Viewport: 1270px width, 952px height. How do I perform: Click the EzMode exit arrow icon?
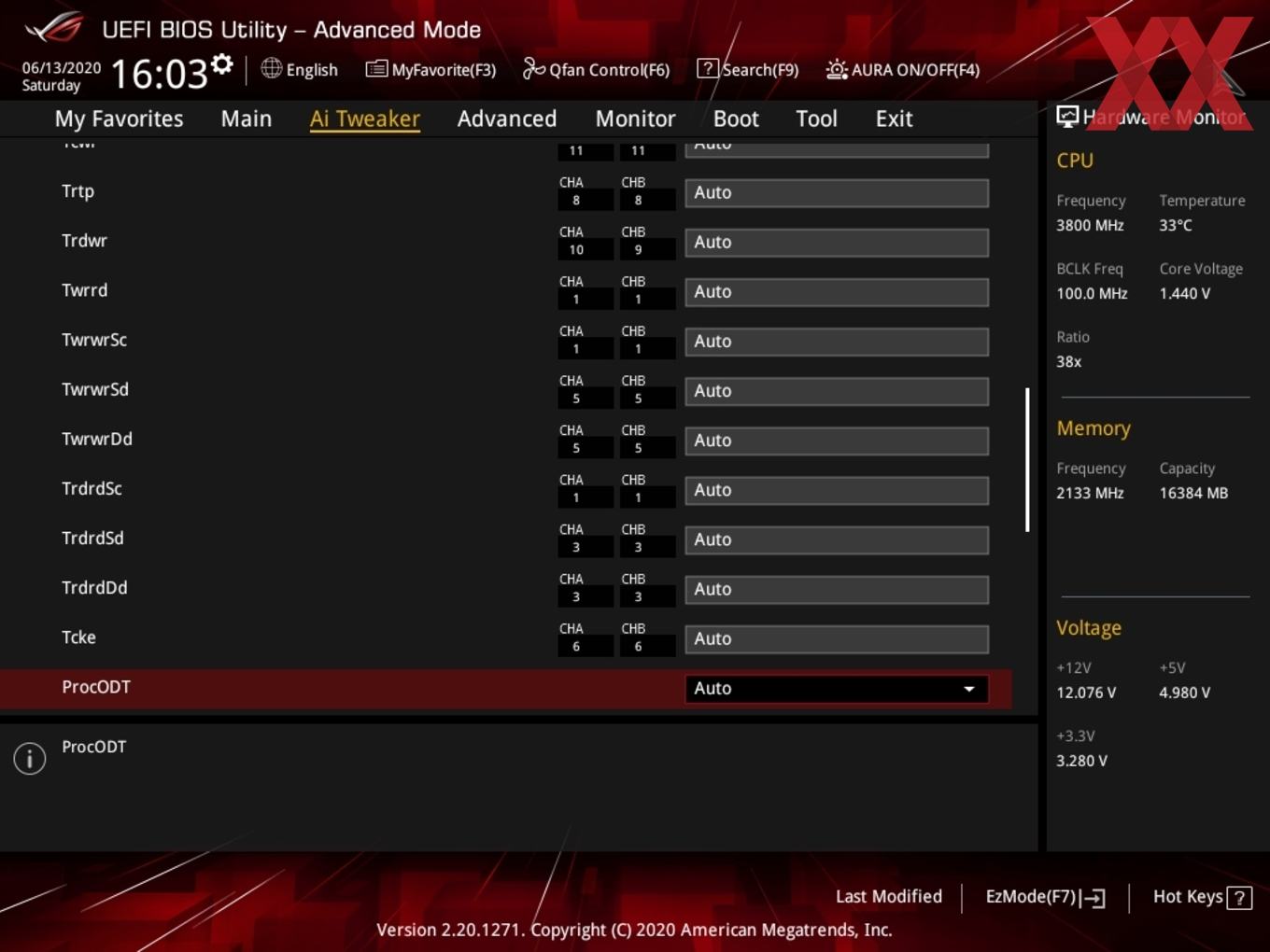[1094, 898]
